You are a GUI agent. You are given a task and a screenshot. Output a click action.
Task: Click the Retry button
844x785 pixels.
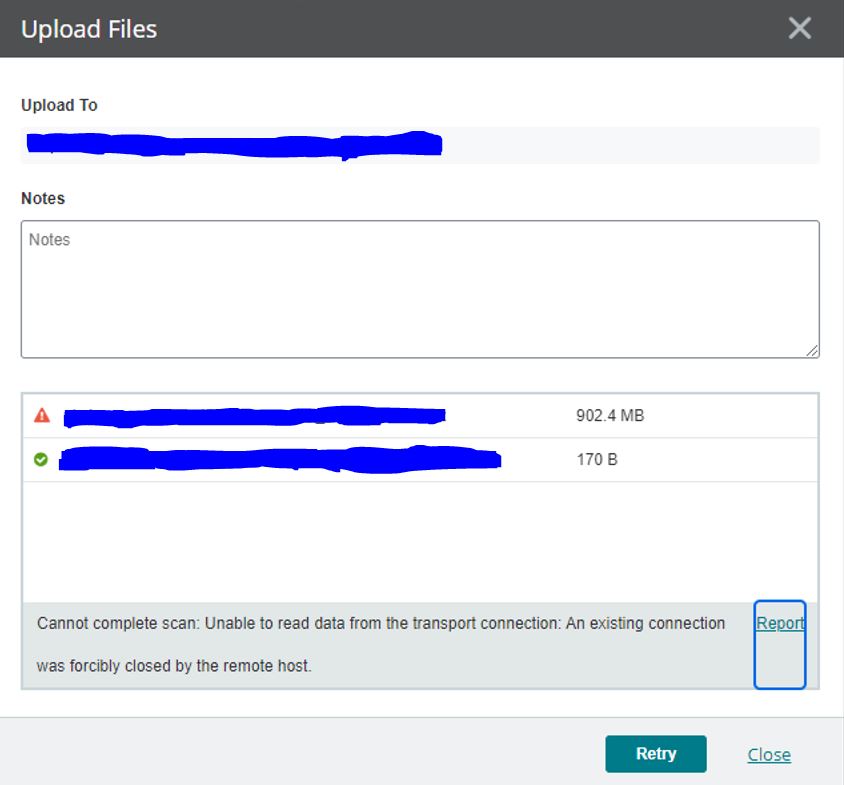click(656, 754)
